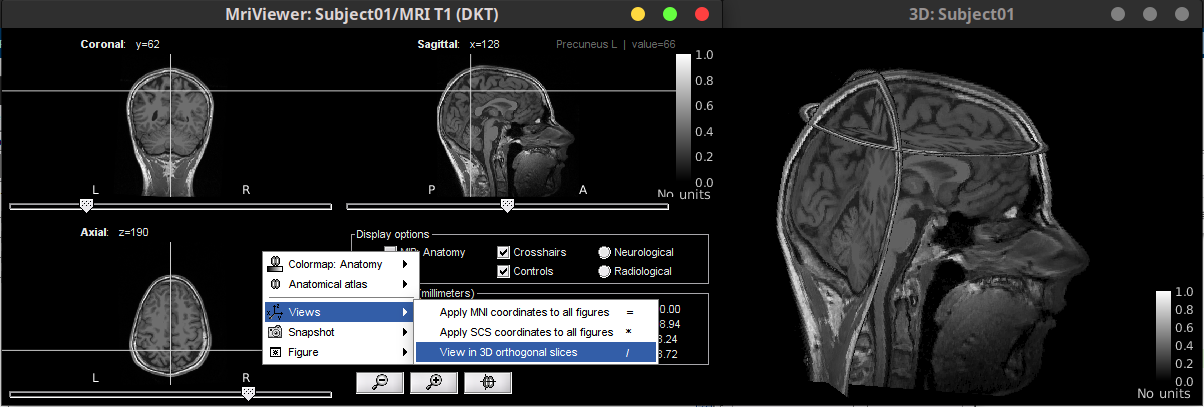Click the Snapshot camera icon
The width and height of the screenshot is (1204, 407).
(275, 332)
